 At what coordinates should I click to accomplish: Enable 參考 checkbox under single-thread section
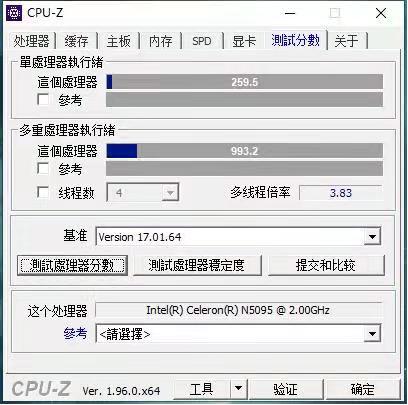43,100
